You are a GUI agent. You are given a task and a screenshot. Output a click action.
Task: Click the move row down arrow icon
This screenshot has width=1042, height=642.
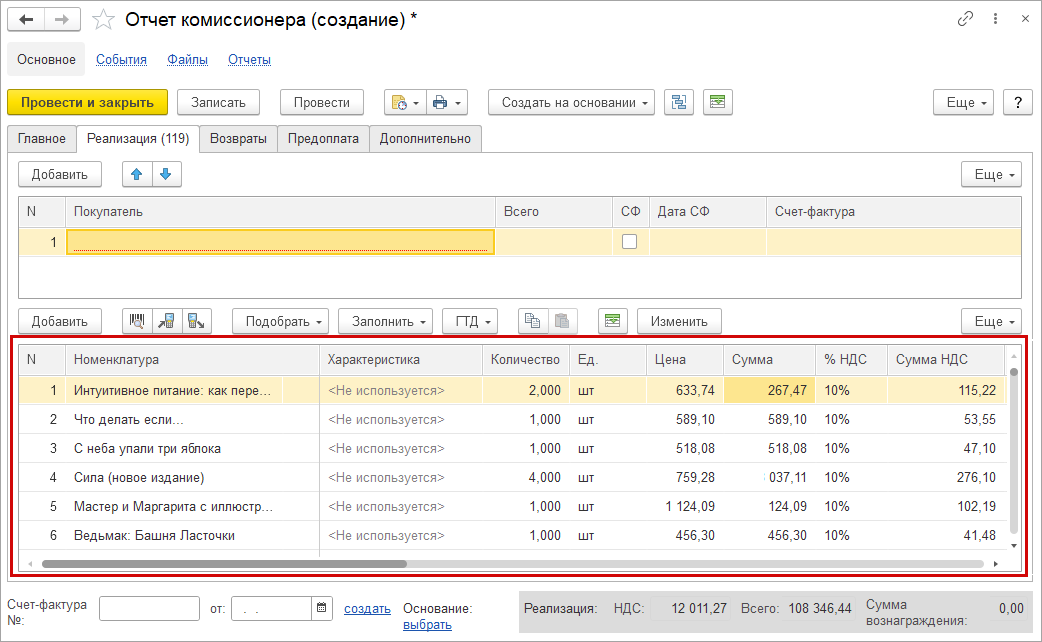(x=165, y=174)
